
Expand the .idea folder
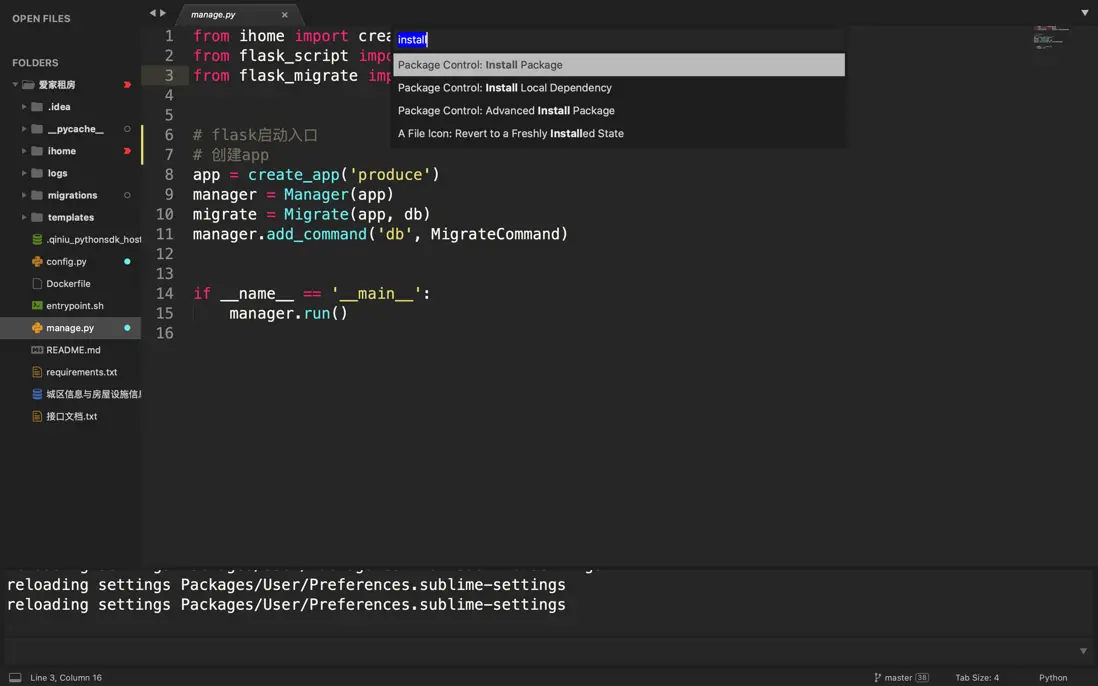pos(24,107)
